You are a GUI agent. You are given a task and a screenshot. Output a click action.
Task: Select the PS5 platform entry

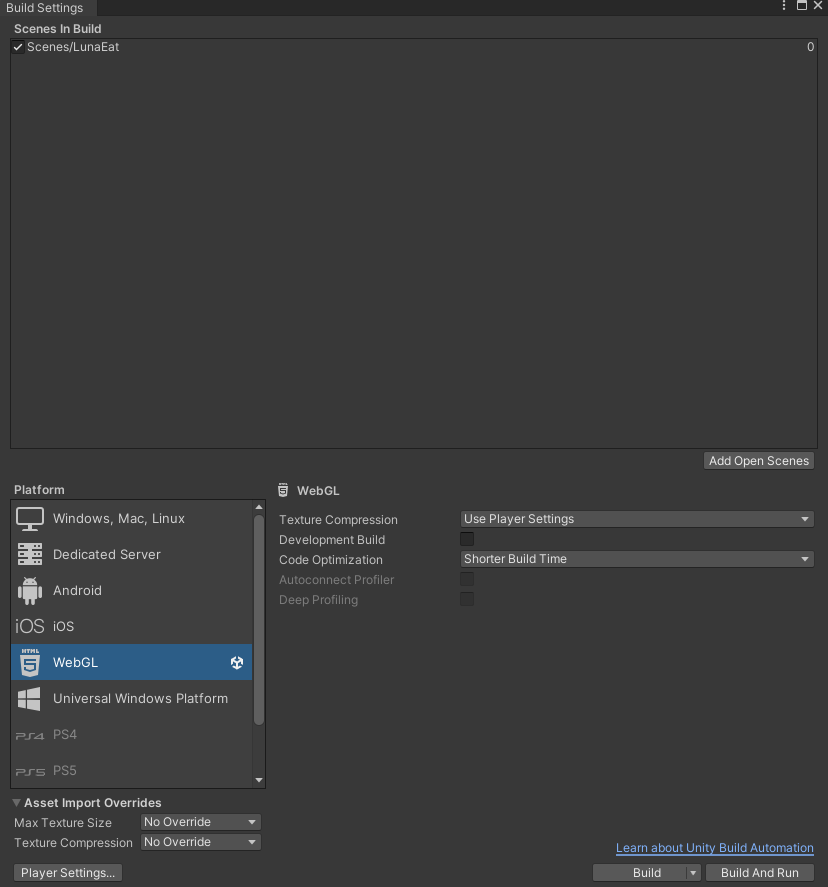[132, 771]
